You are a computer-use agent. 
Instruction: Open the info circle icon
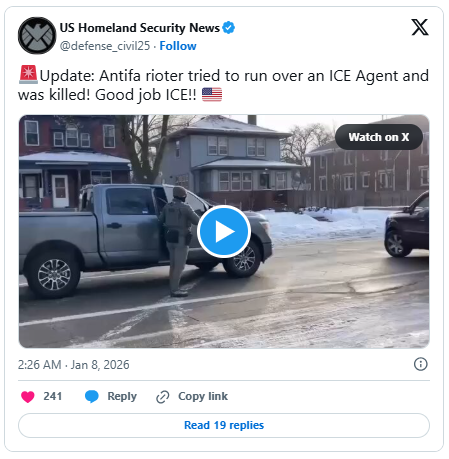coord(420,364)
